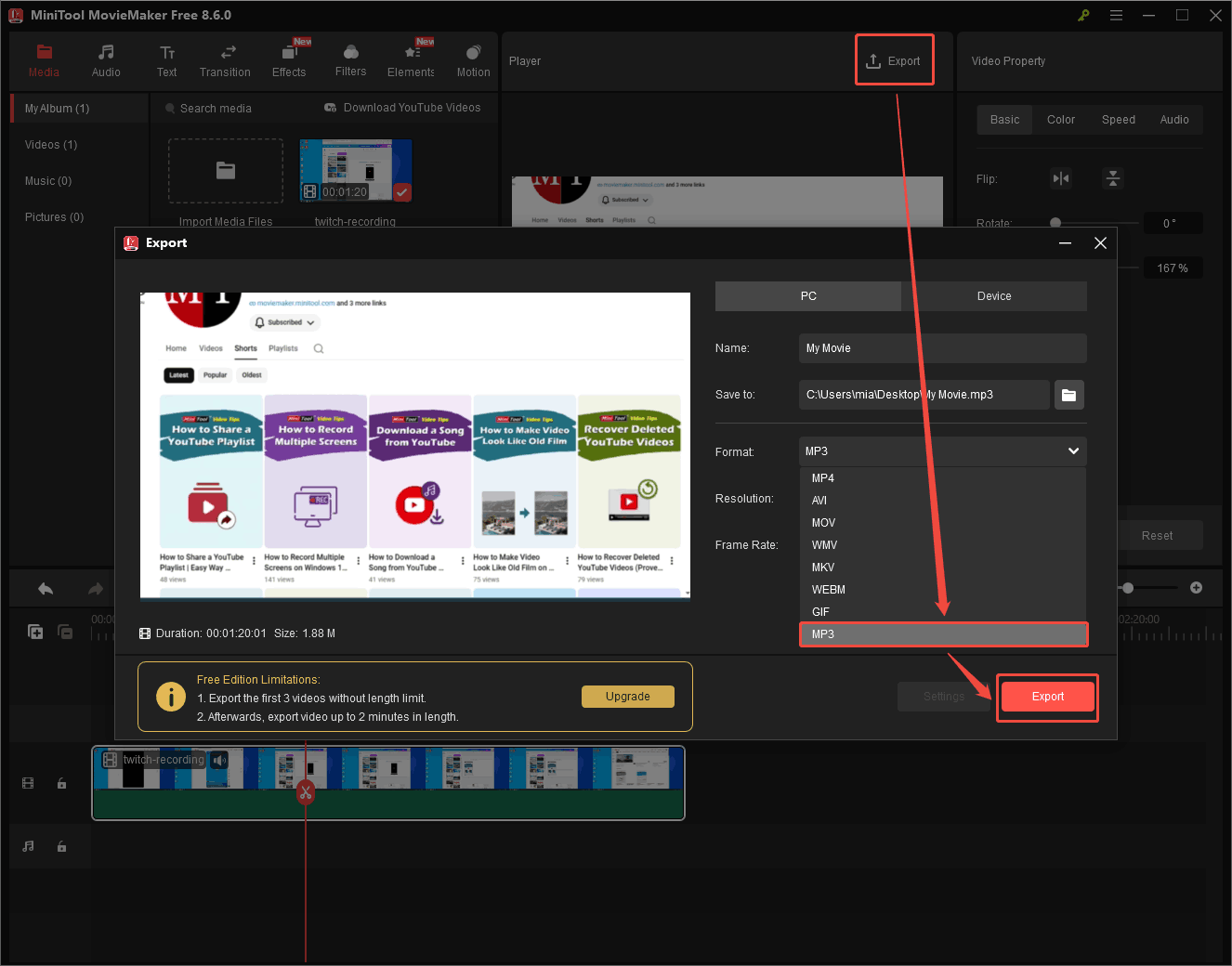Expand the Format dropdown showing MP3
1232x966 pixels.
[943, 451]
